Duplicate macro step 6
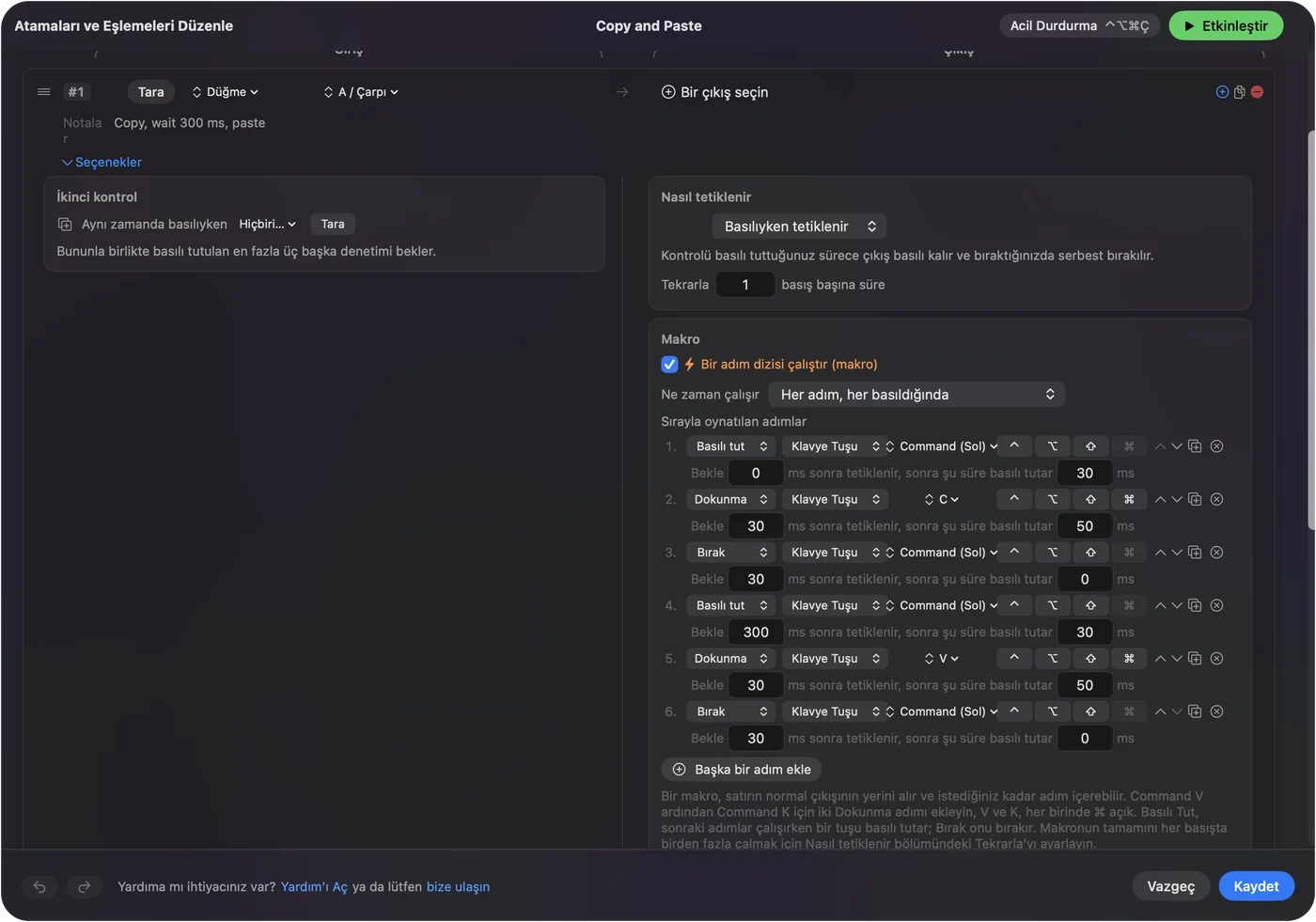This screenshot has width=1316, height=922. pos(1195,711)
